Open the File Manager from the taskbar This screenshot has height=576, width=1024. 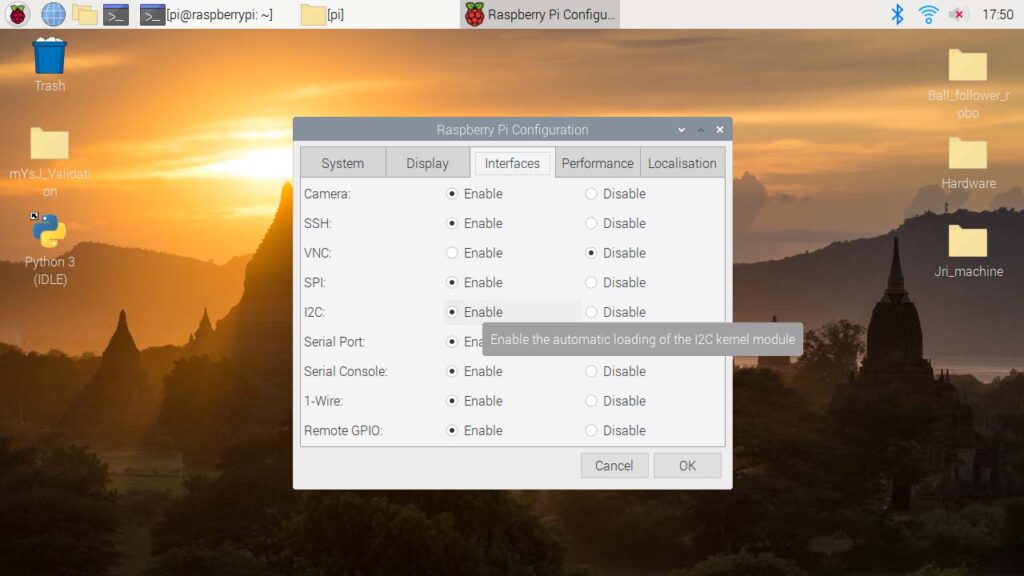(x=84, y=14)
